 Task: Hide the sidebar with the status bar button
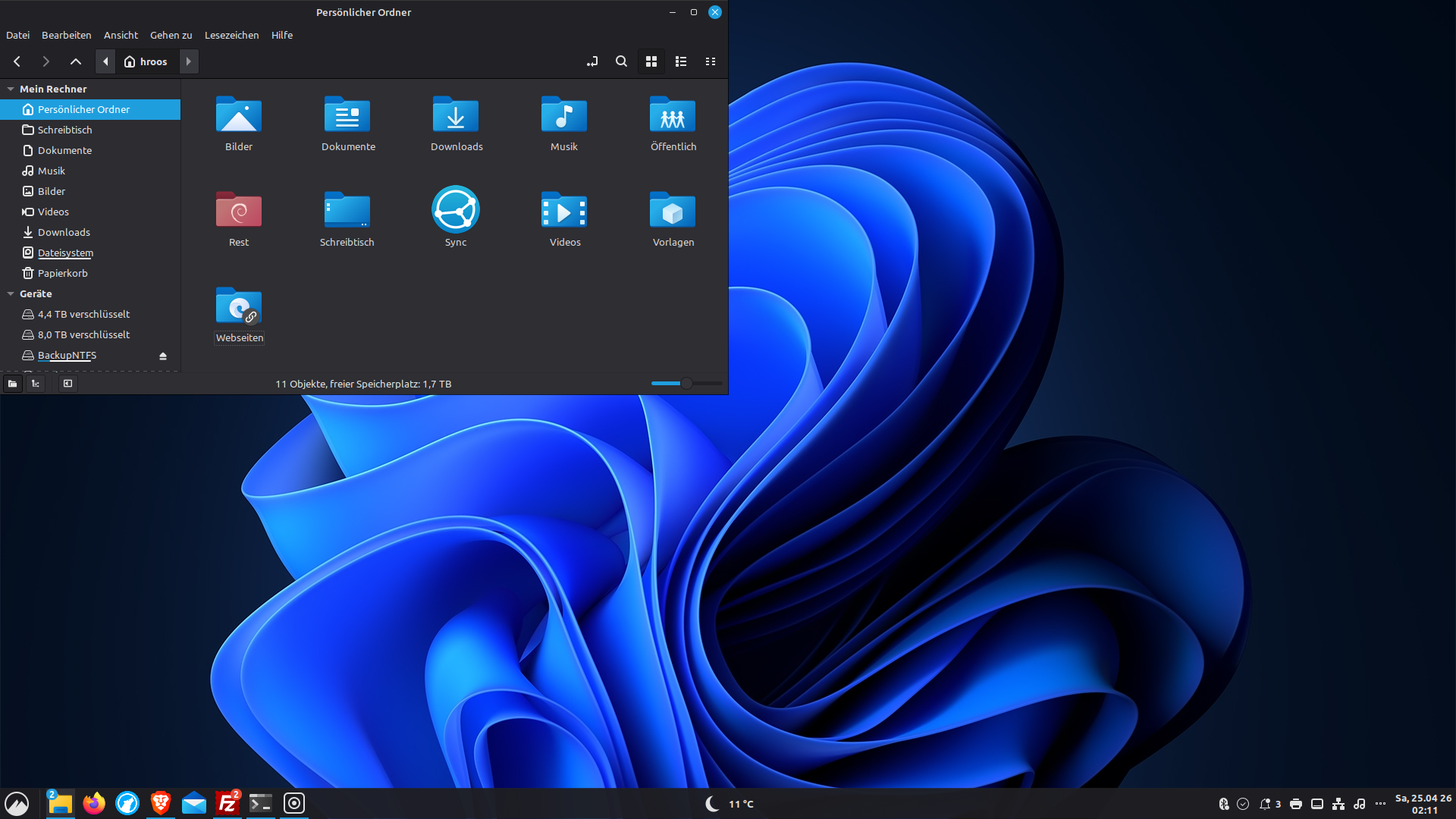[67, 384]
